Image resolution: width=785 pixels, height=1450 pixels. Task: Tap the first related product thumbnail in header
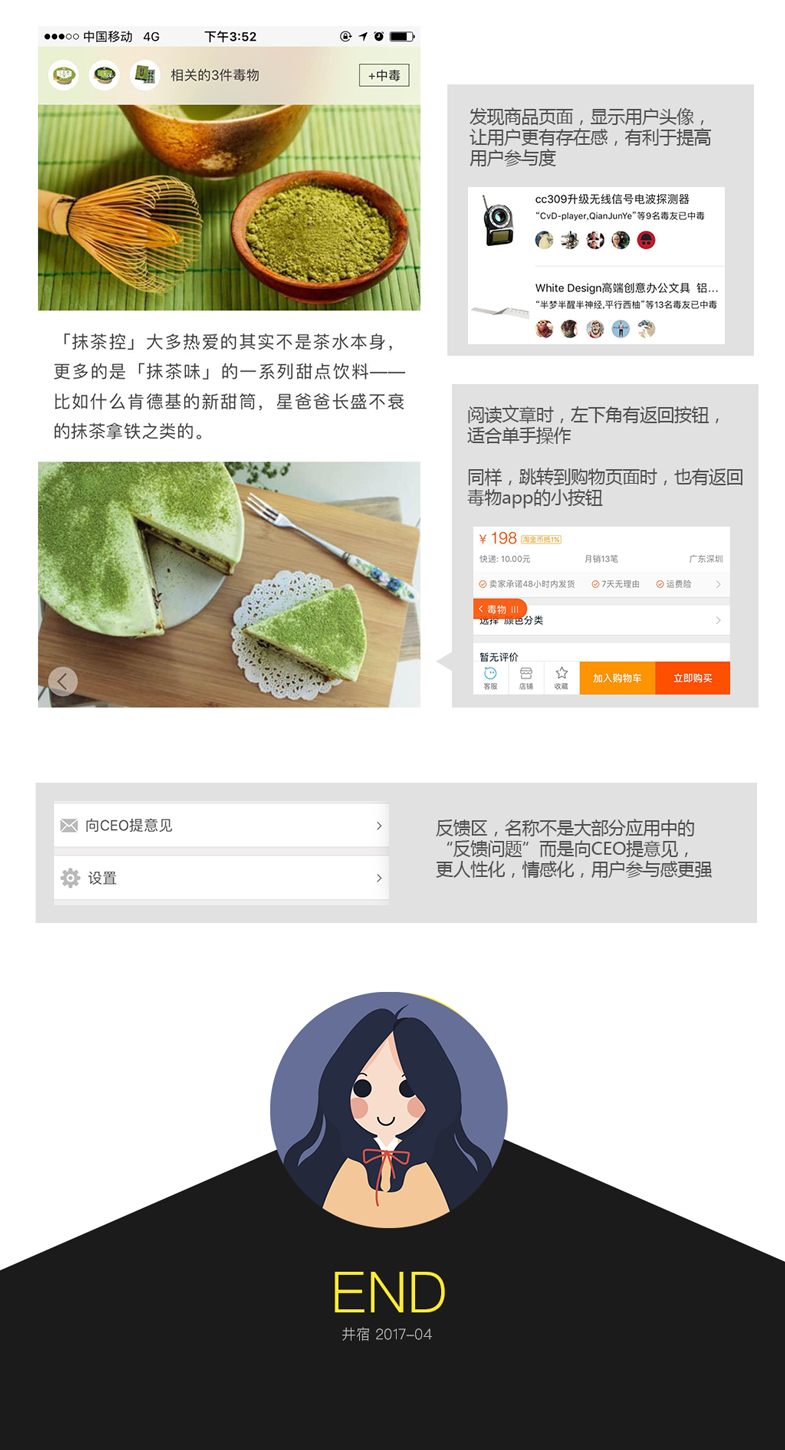coord(64,75)
